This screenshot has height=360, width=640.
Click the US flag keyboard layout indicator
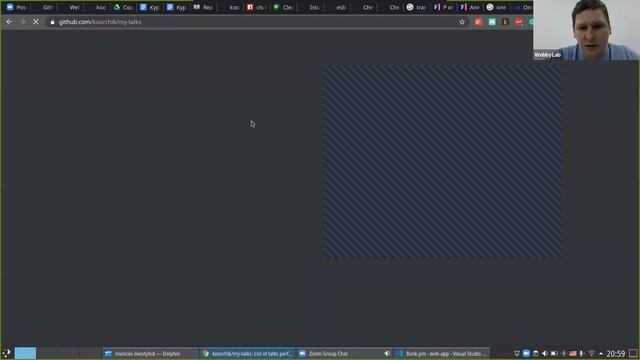pos(573,353)
